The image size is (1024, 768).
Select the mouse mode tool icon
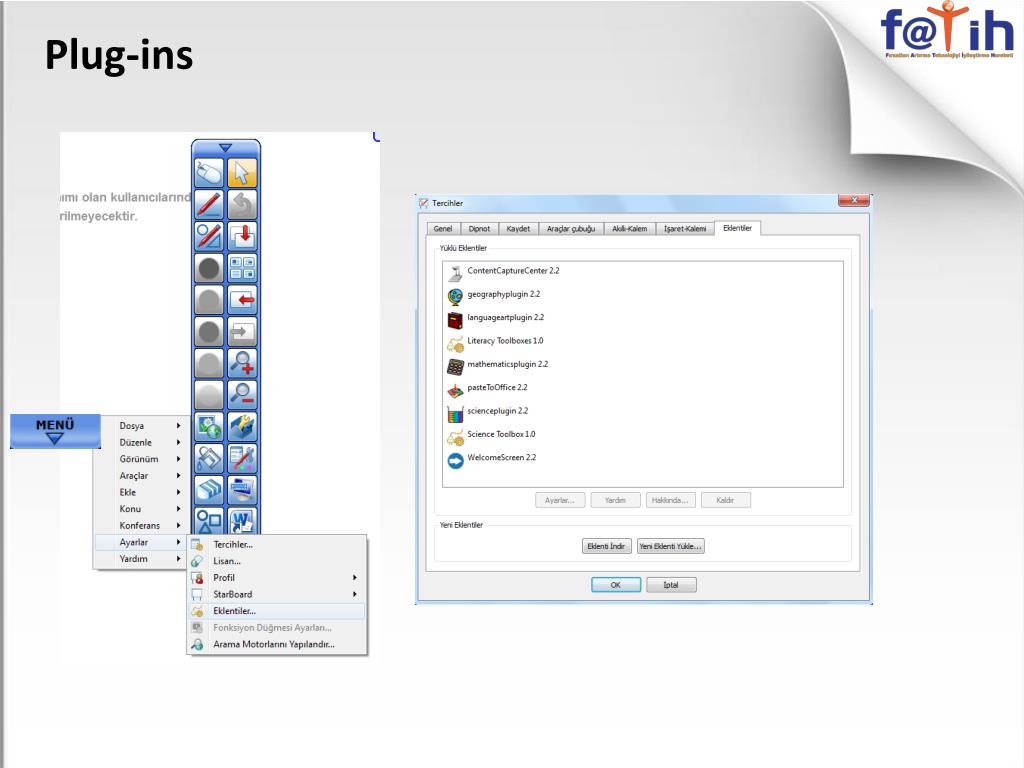209,174
